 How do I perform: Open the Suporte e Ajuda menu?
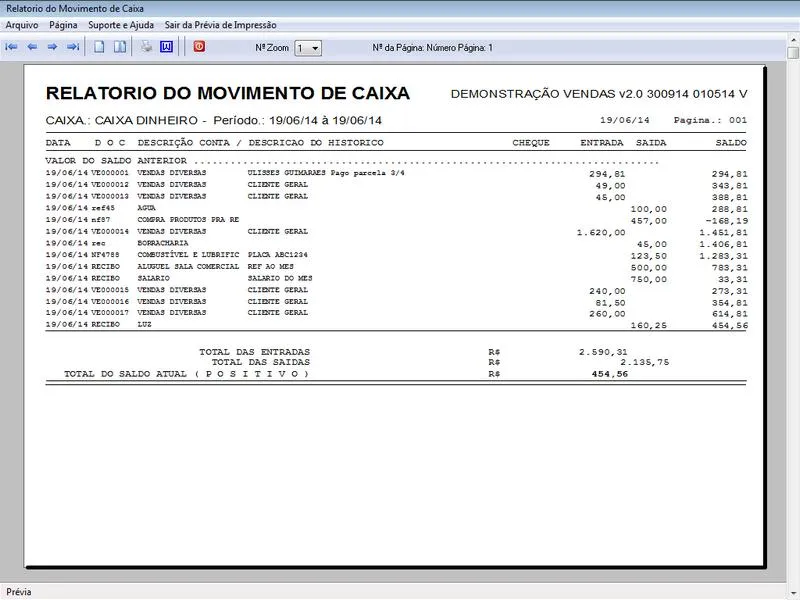(x=119, y=25)
